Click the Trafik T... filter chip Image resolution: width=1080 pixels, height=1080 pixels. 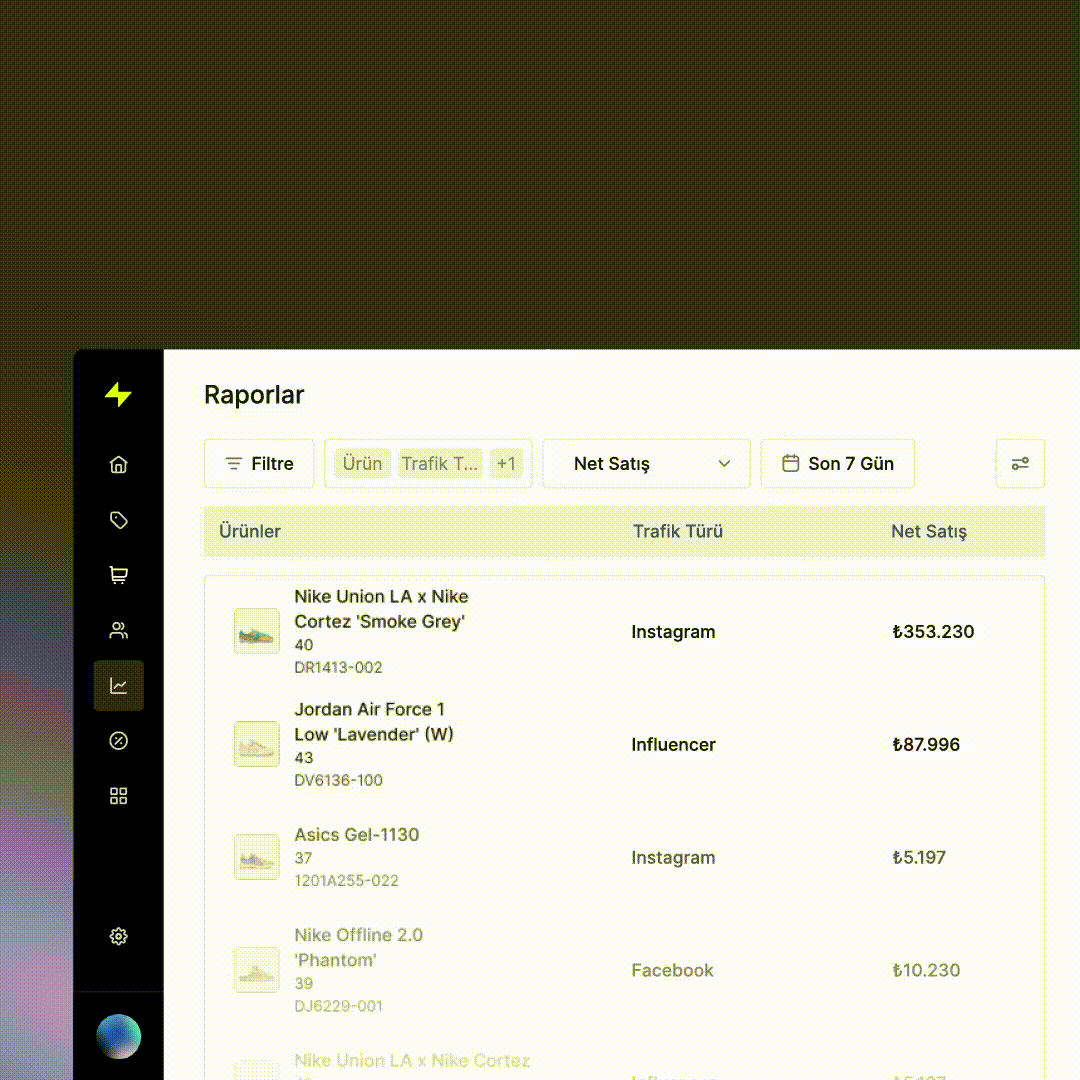439,464
